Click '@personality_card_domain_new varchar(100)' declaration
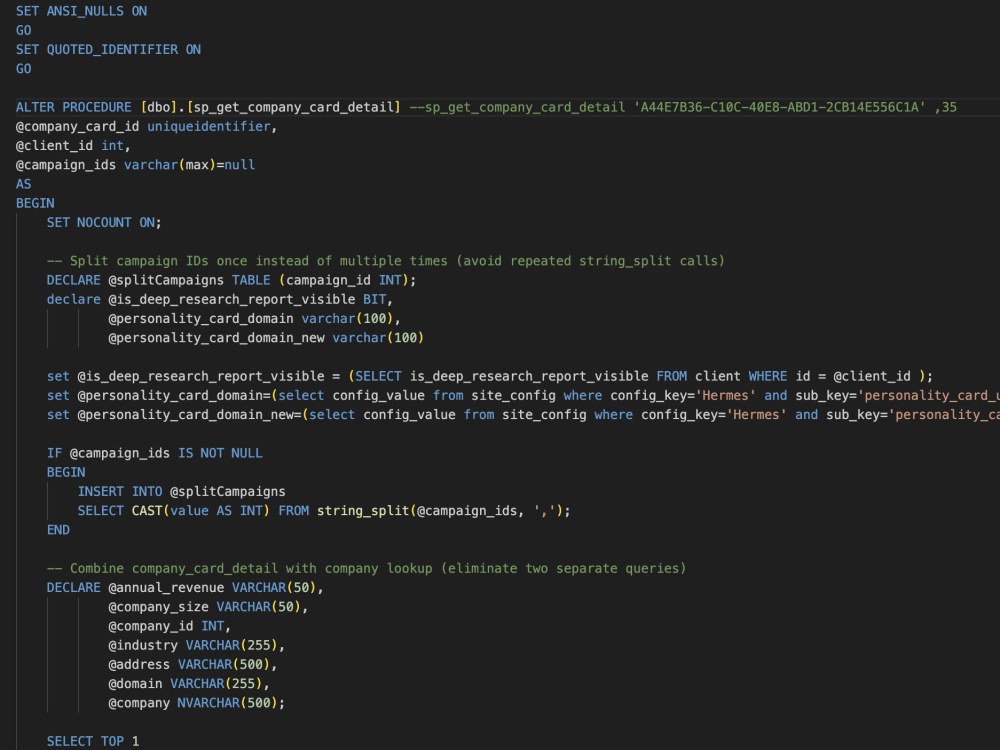Image resolution: width=1000 pixels, height=750 pixels. 266,337
